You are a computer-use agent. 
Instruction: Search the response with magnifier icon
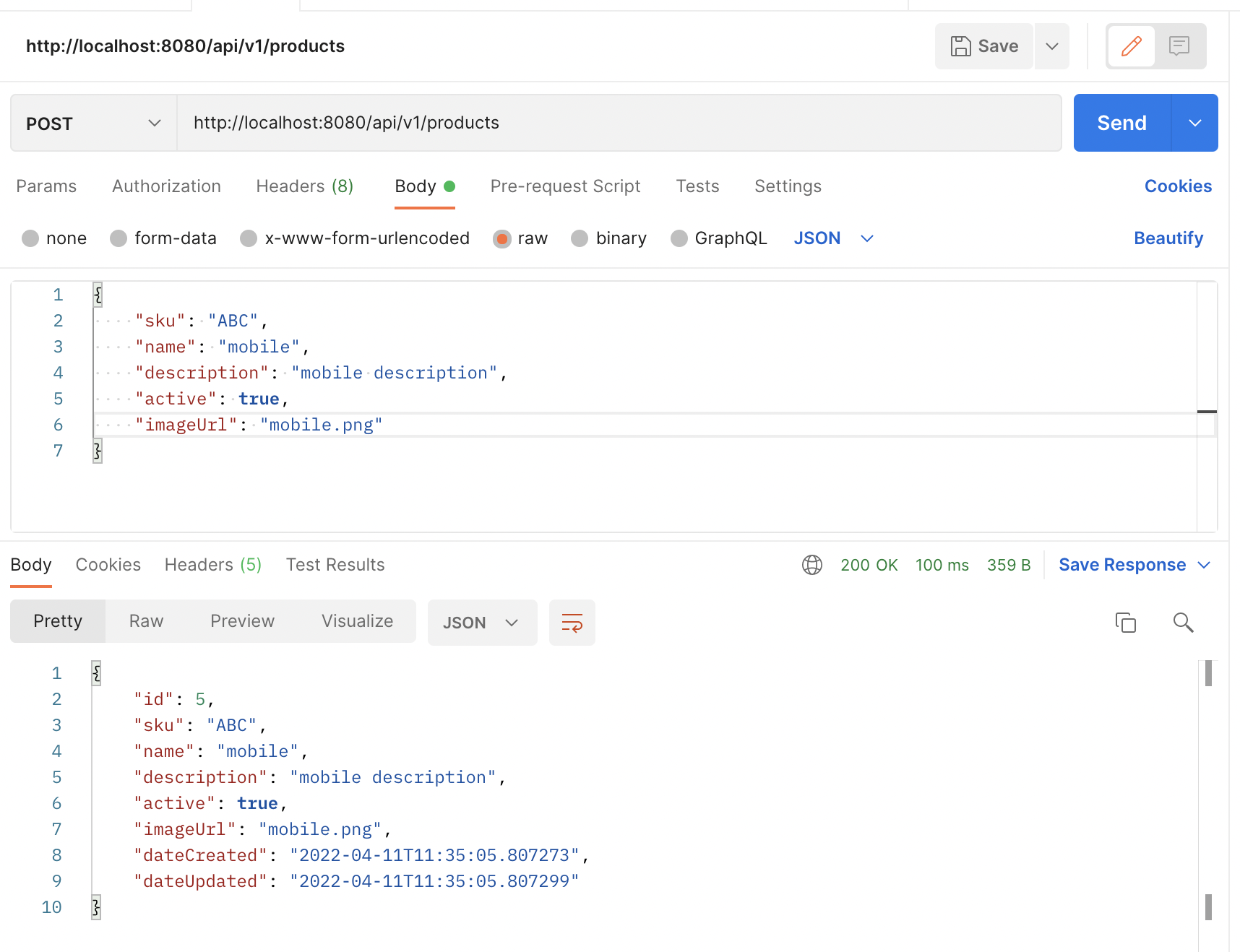point(1183,623)
